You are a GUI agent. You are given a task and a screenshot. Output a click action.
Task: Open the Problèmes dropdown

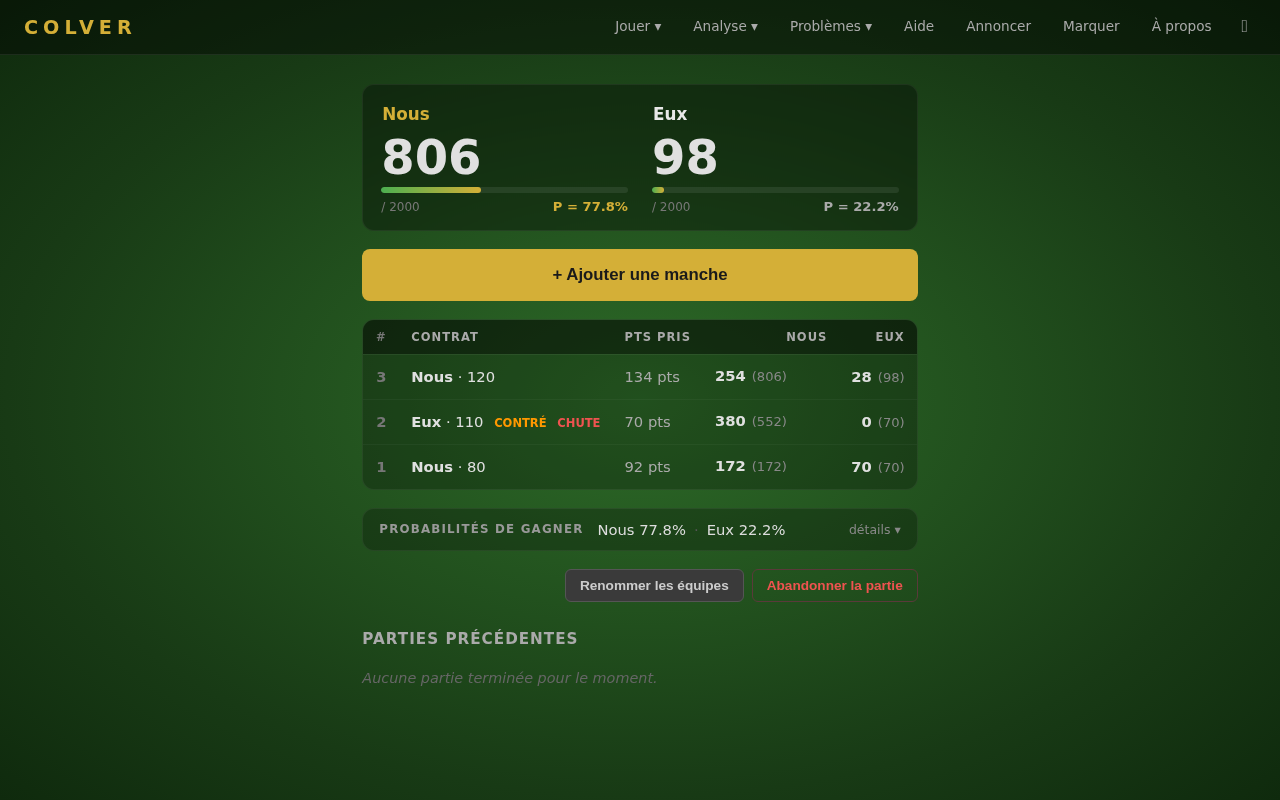click(x=831, y=26)
